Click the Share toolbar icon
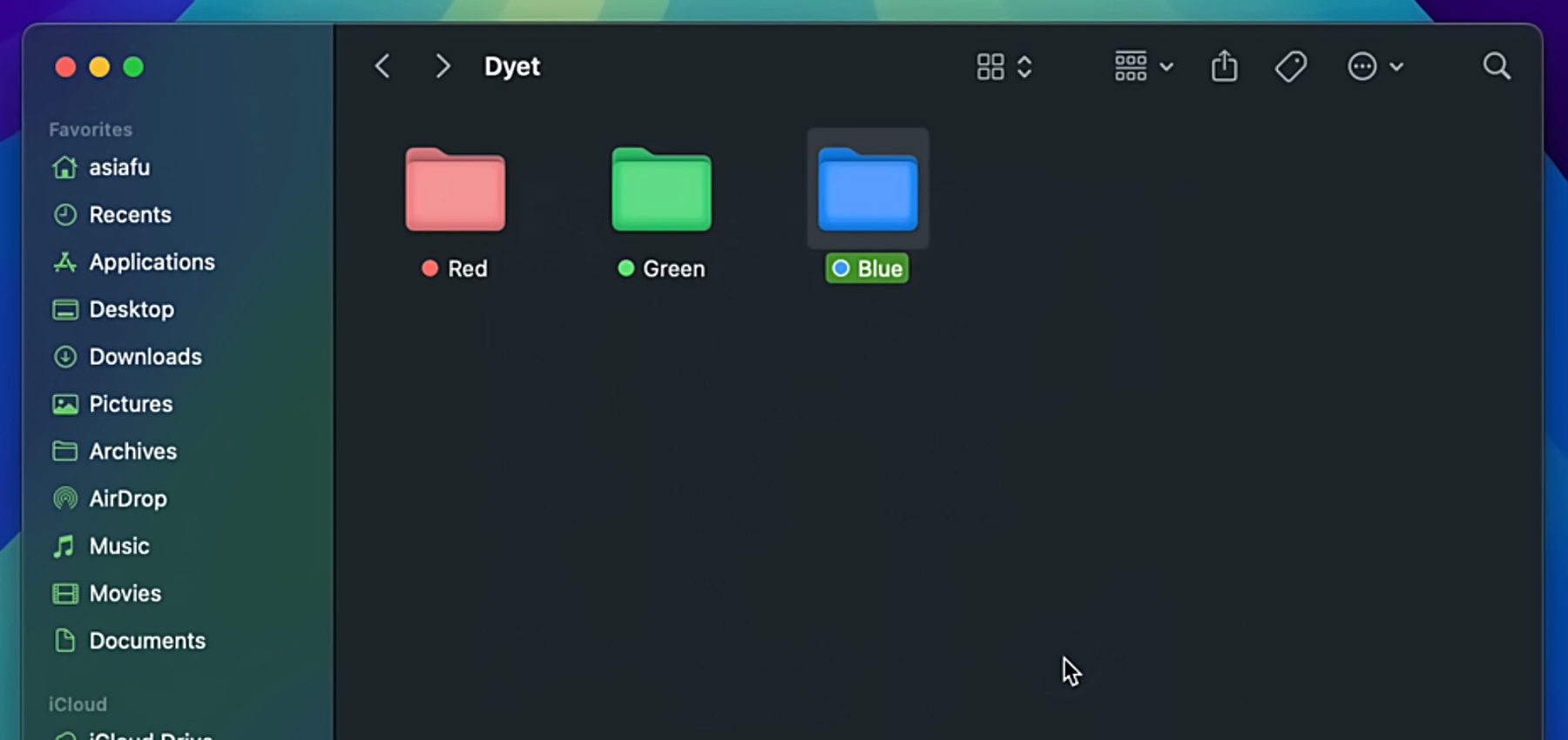1568x740 pixels. [x=1224, y=66]
